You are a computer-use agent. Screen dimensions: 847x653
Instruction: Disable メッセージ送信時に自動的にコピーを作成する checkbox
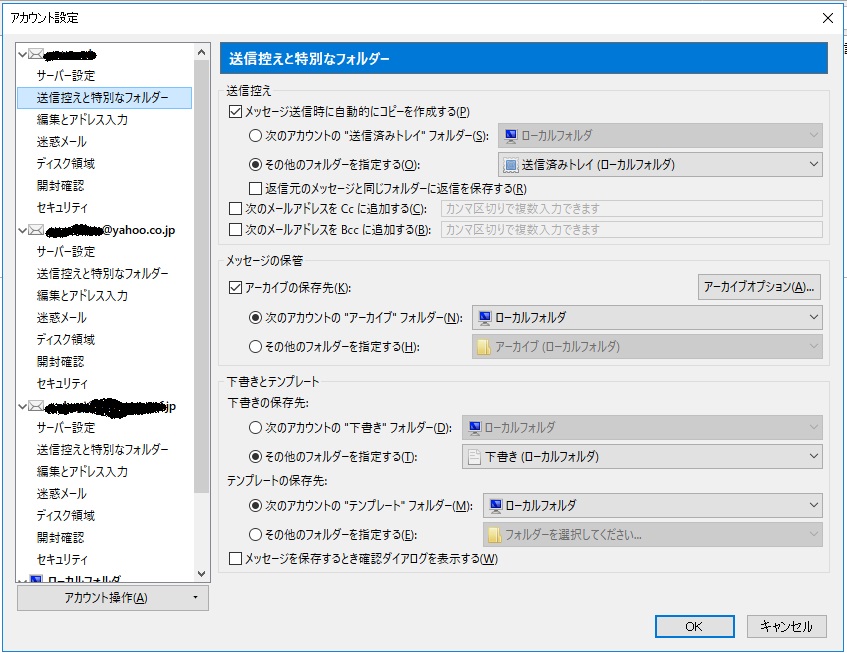coord(236,112)
